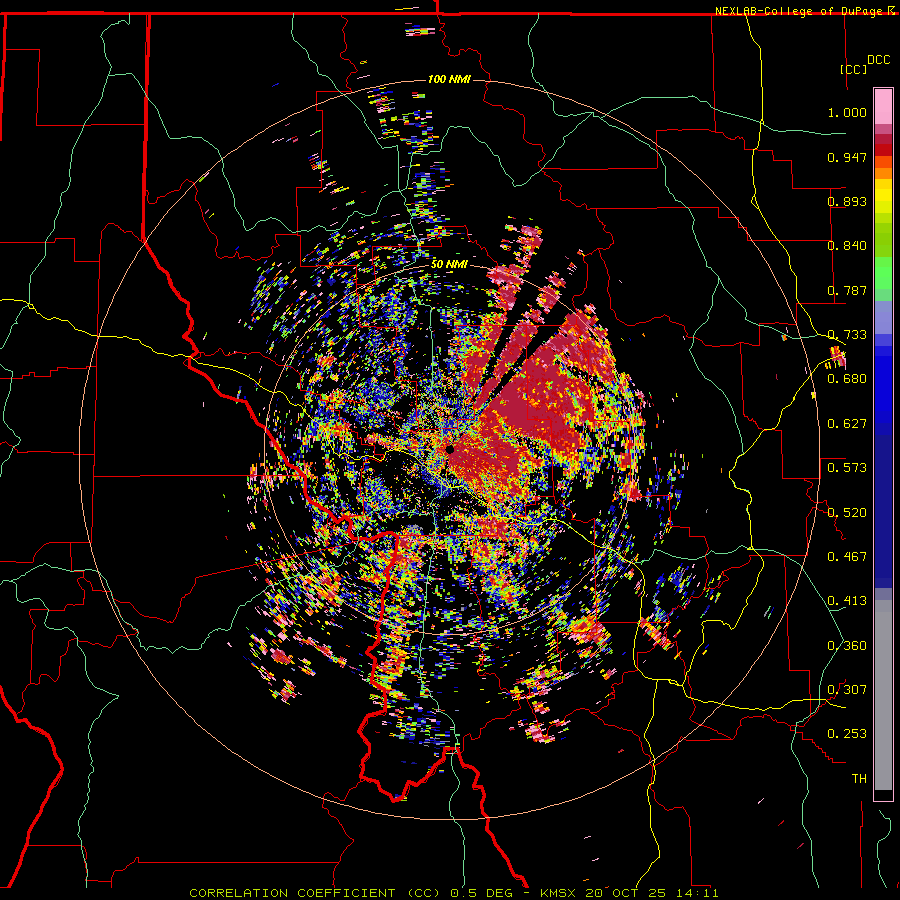Click the 0.520 legend value
The height and width of the screenshot is (900, 900).
click(x=847, y=512)
